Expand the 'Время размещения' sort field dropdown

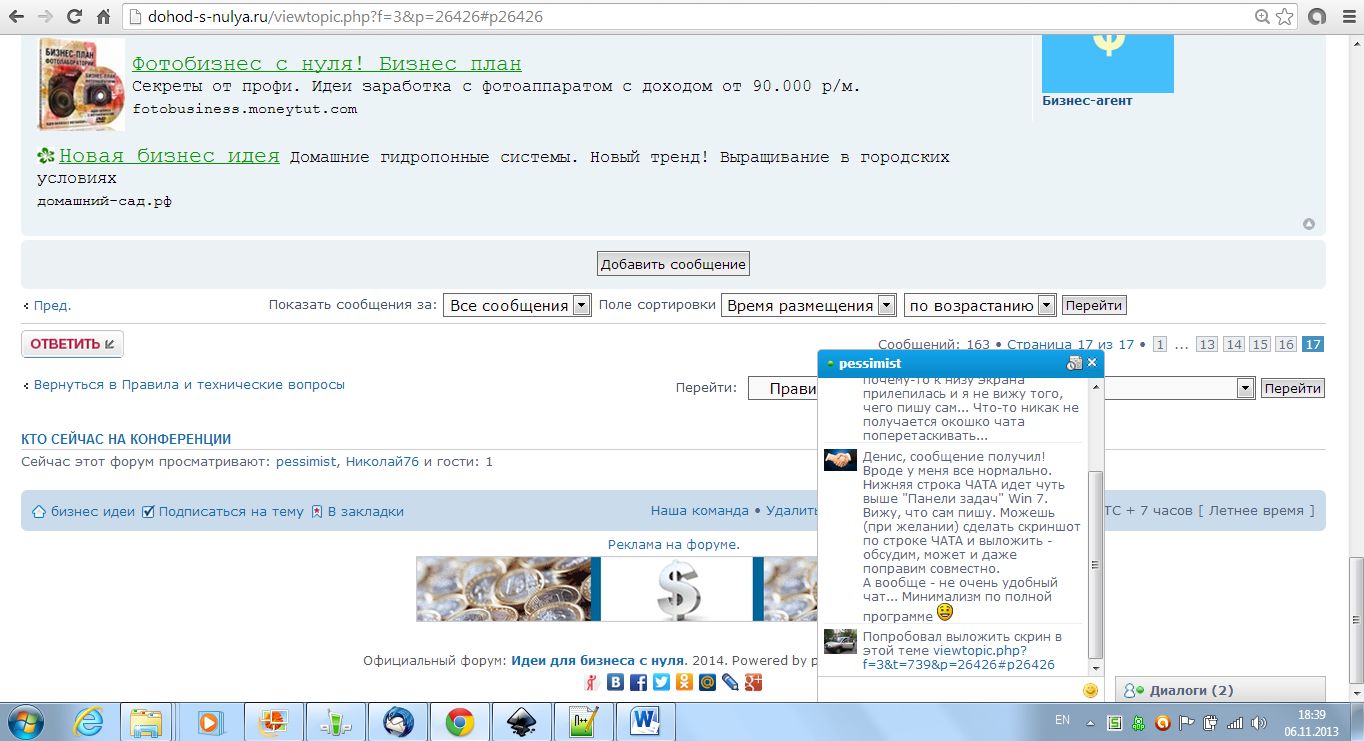point(797,306)
